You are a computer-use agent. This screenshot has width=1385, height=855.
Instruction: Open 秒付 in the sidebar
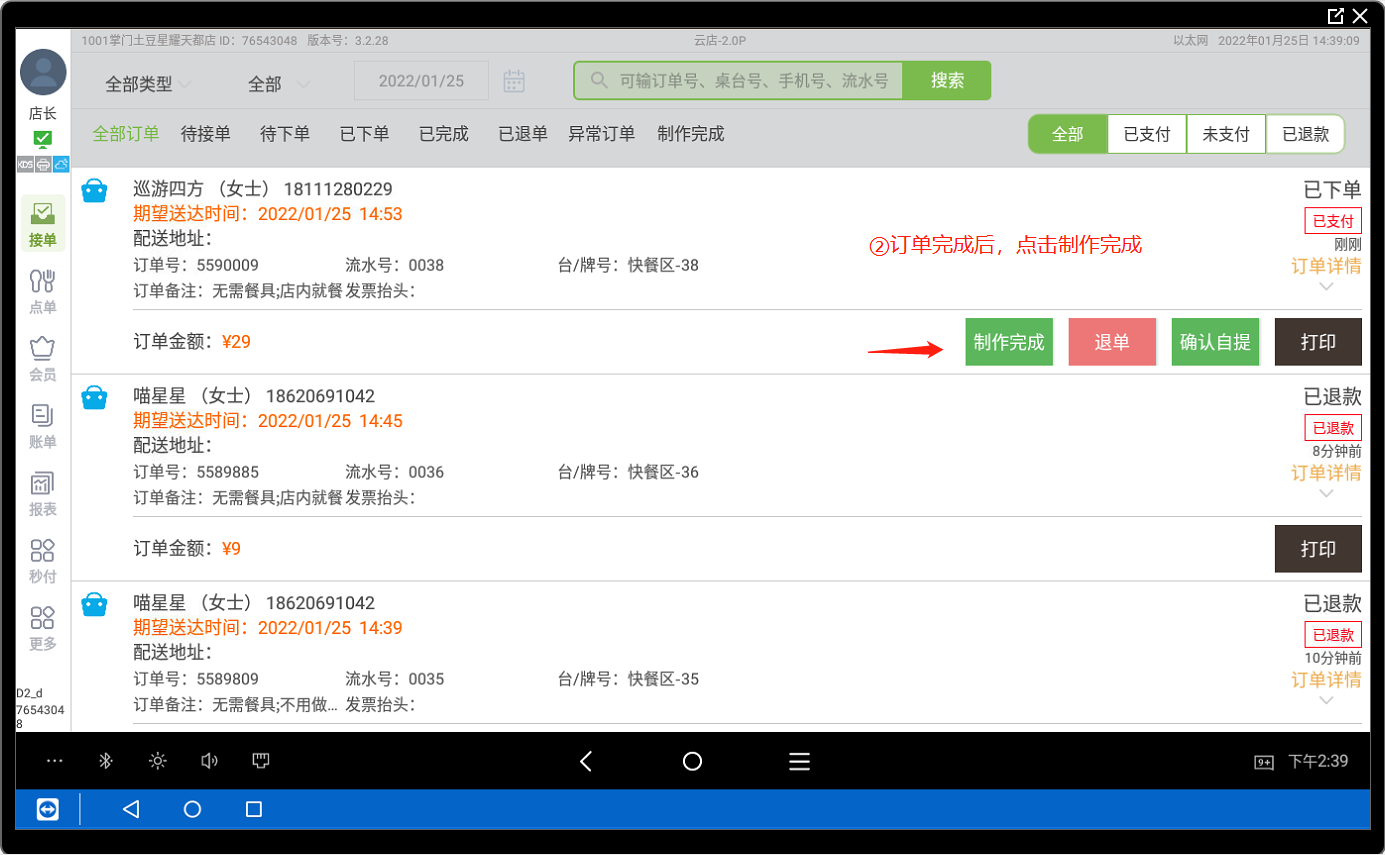click(x=43, y=561)
